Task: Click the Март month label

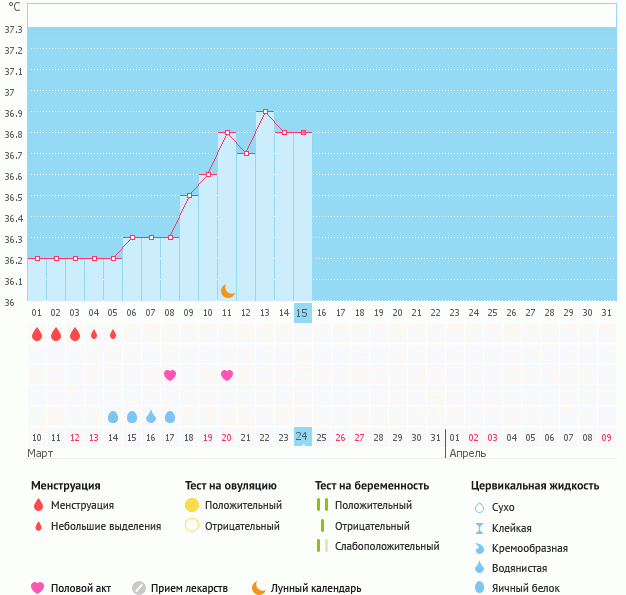Action: click(x=41, y=453)
